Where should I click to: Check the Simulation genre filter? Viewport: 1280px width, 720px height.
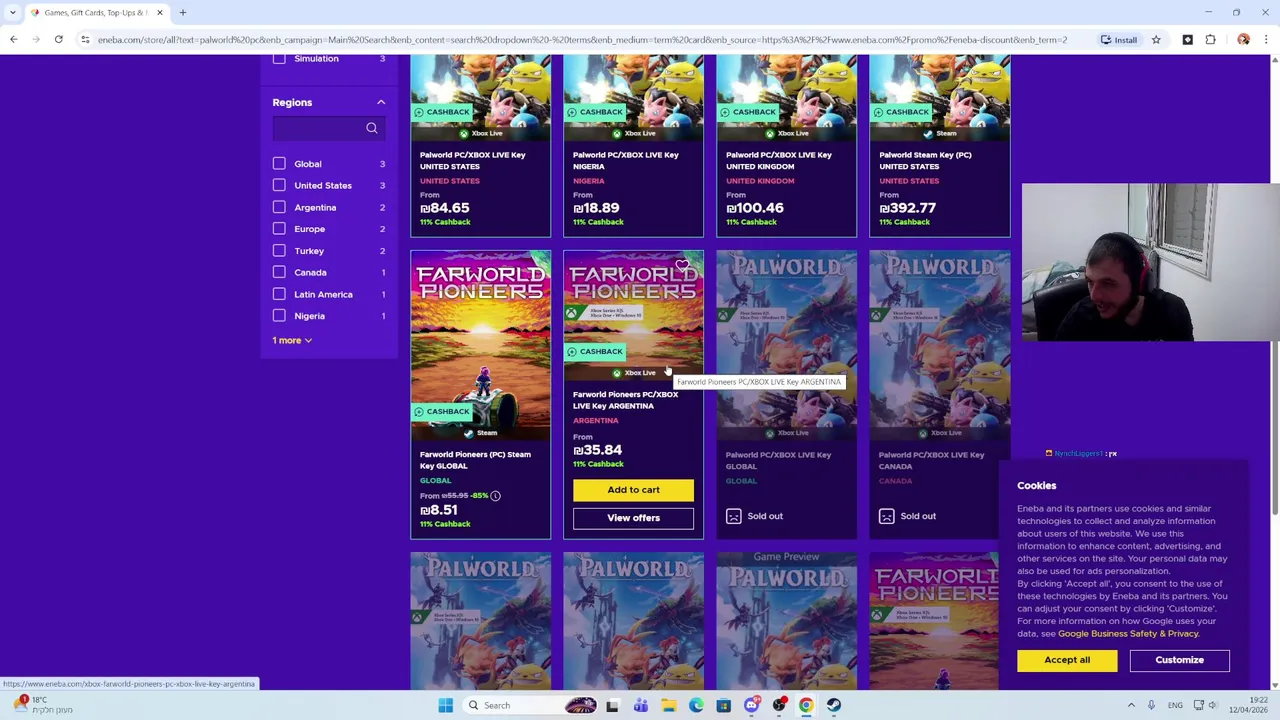pyautogui.click(x=279, y=58)
